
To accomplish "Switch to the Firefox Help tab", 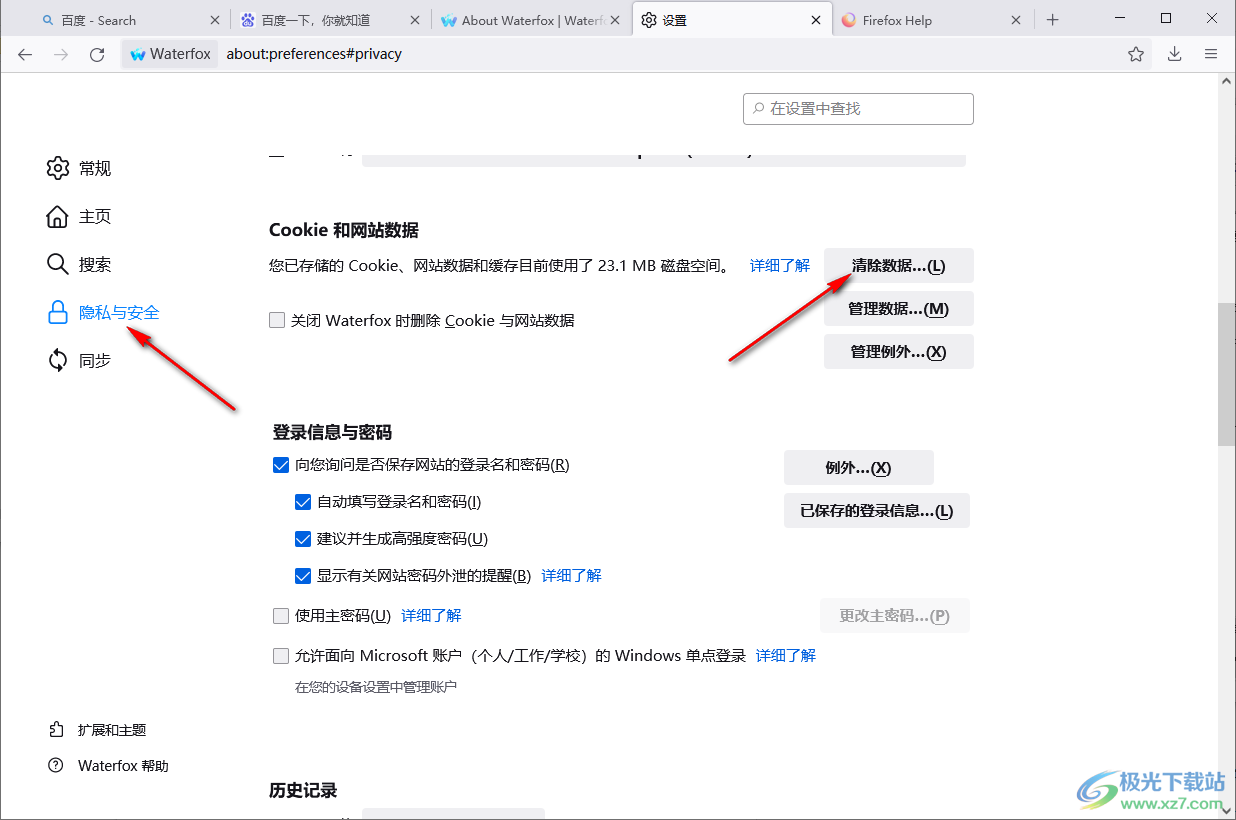I will pyautogui.click(x=932, y=20).
